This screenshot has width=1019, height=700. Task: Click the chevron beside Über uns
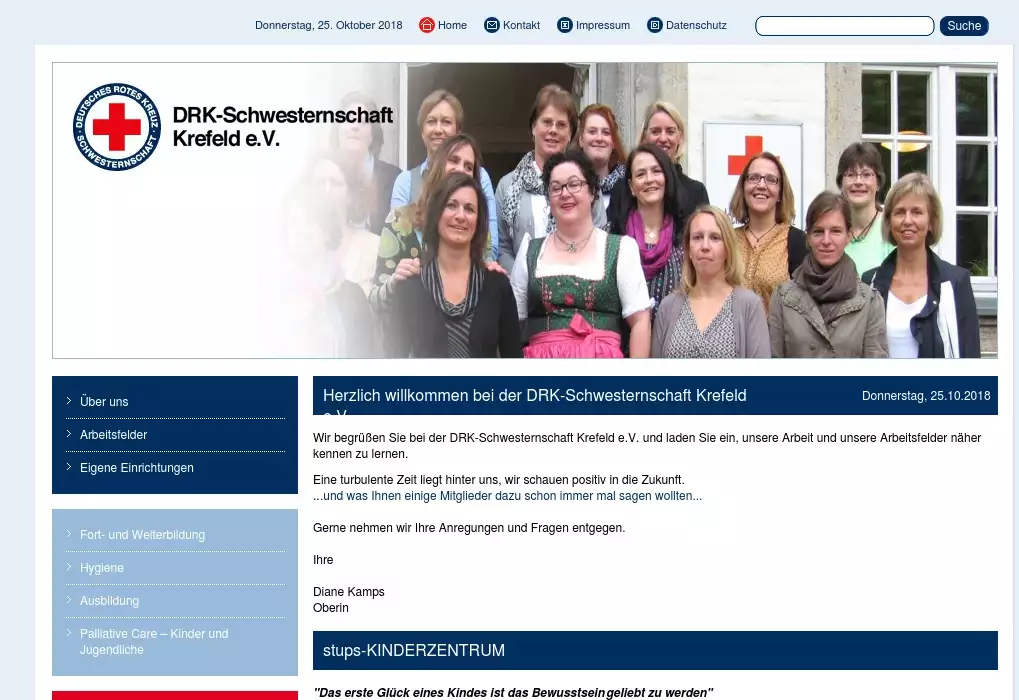tap(67, 401)
